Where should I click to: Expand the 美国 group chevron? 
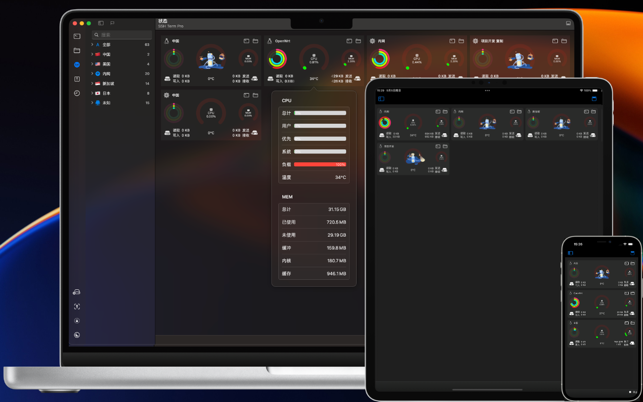point(92,64)
